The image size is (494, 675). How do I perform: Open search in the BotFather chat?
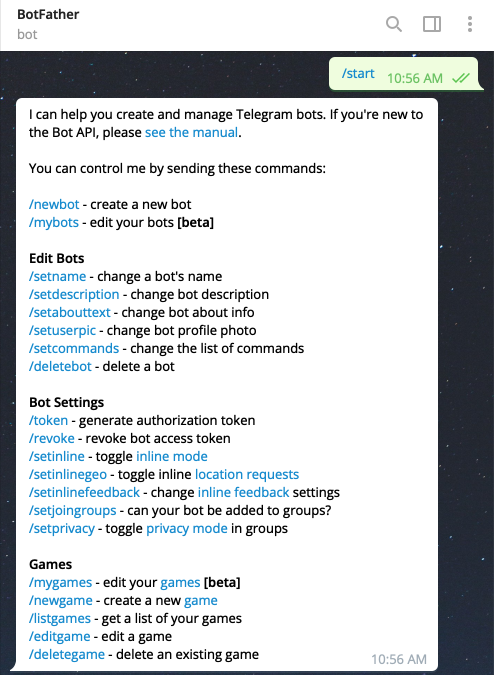(x=394, y=24)
